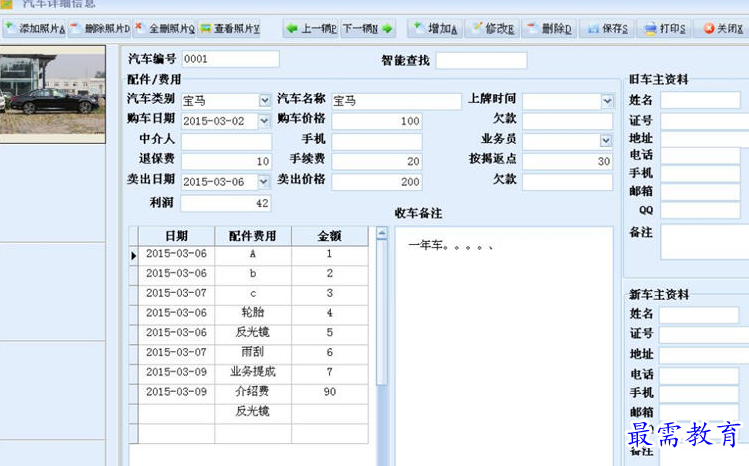The height and width of the screenshot is (466, 749).
Task: Click the Add (增加) toolbar button
Action: pyautogui.click(x=435, y=29)
